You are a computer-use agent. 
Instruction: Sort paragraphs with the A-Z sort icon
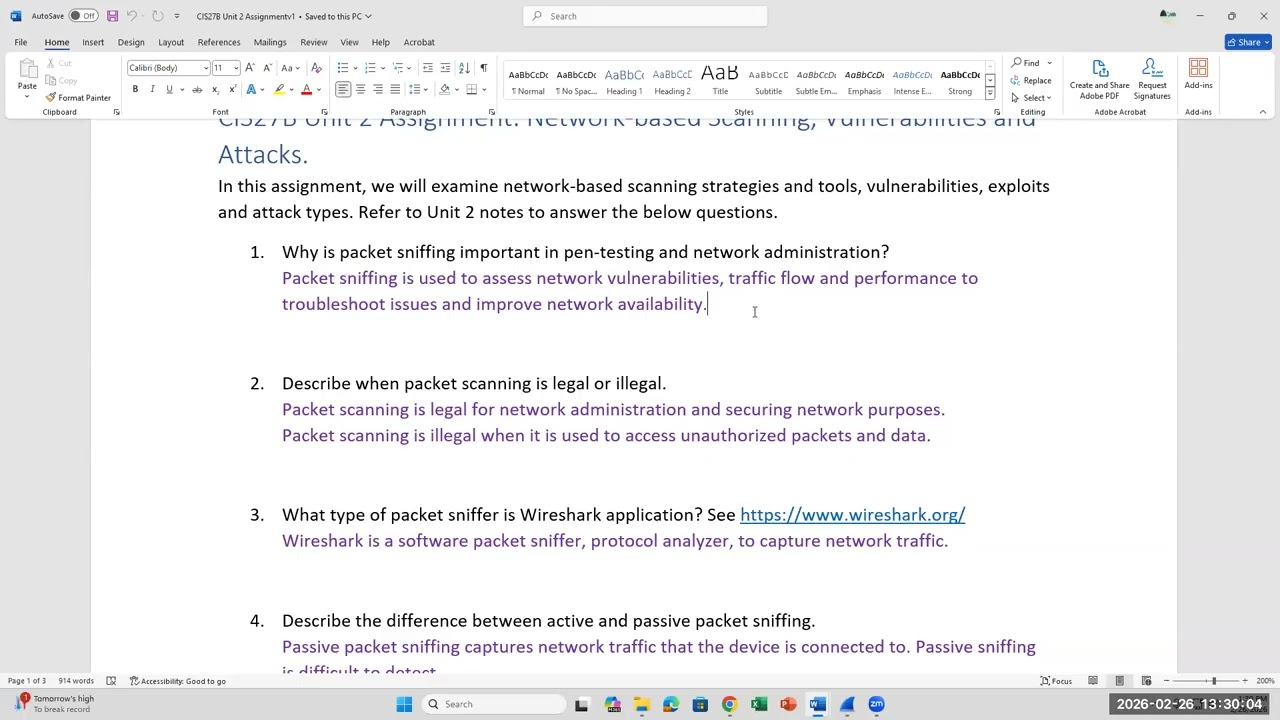pyautogui.click(x=464, y=68)
